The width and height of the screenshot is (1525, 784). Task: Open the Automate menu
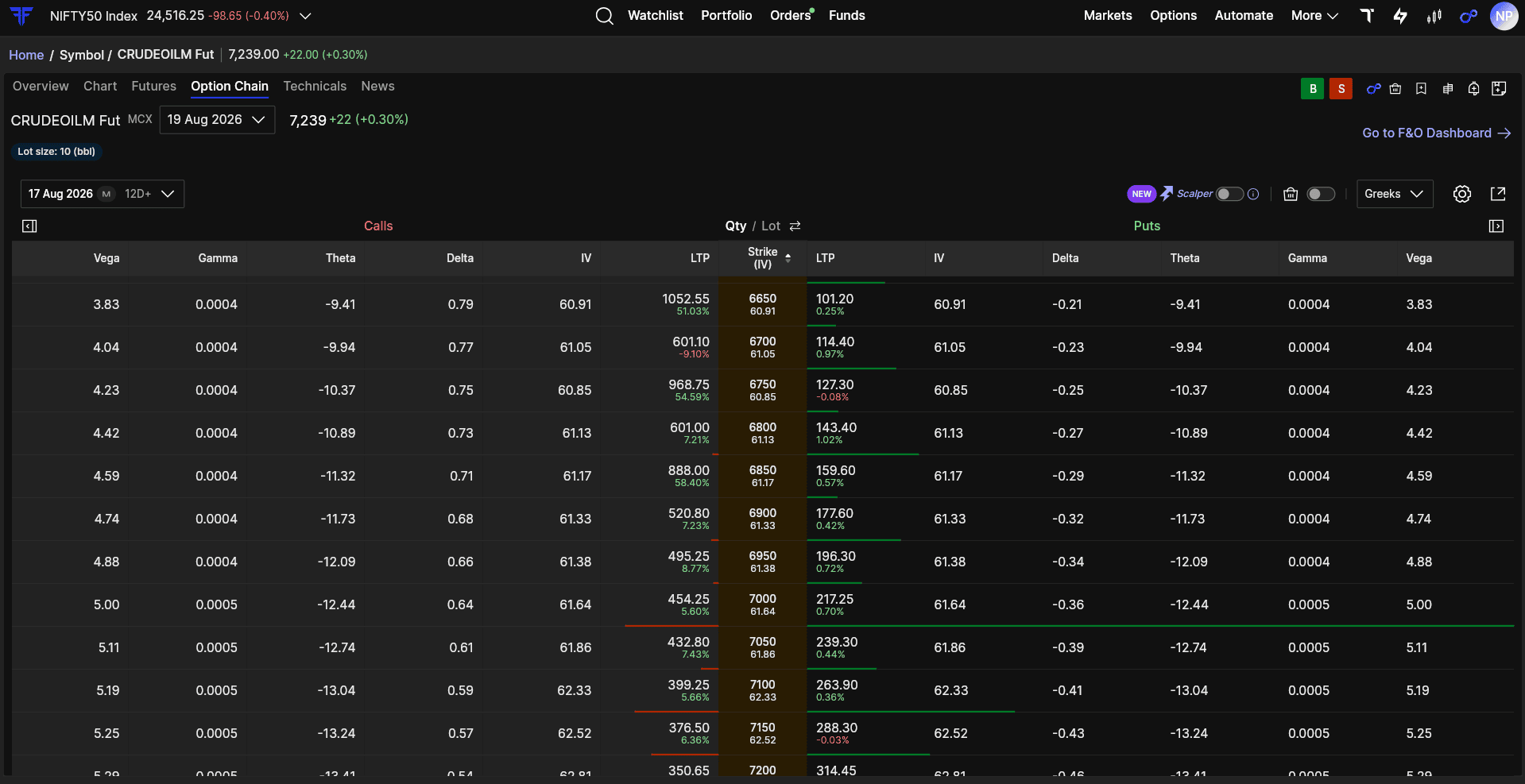click(x=1244, y=16)
